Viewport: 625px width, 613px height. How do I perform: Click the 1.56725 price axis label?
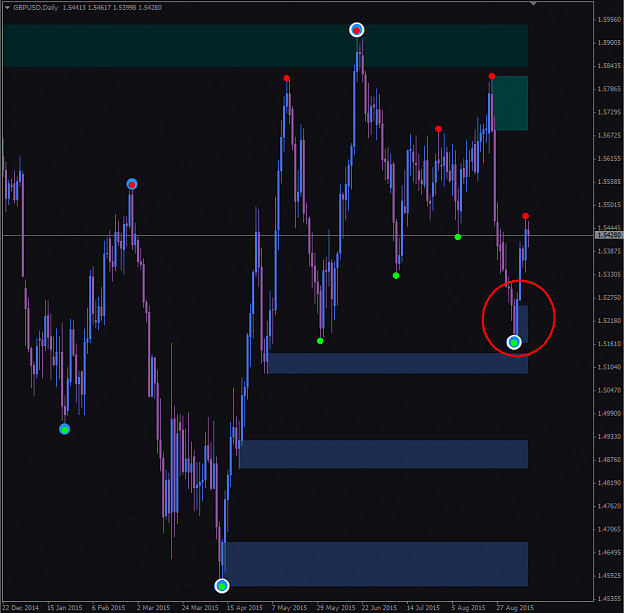click(x=609, y=136)
